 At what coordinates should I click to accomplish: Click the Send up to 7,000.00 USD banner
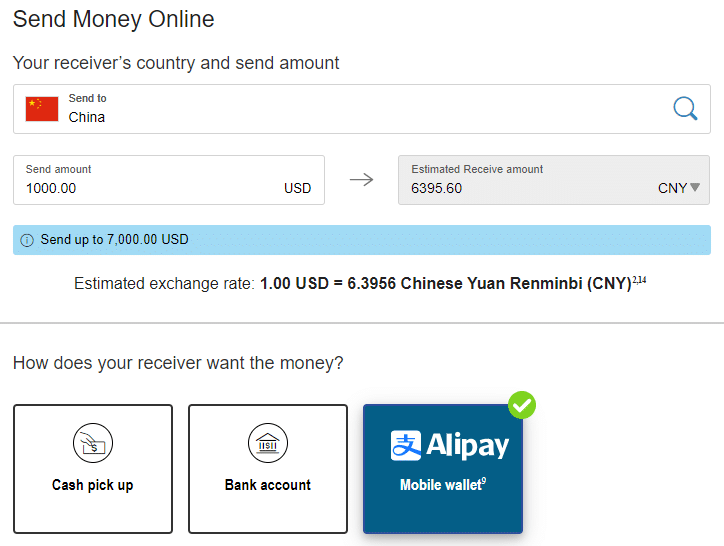pos(362,240)
